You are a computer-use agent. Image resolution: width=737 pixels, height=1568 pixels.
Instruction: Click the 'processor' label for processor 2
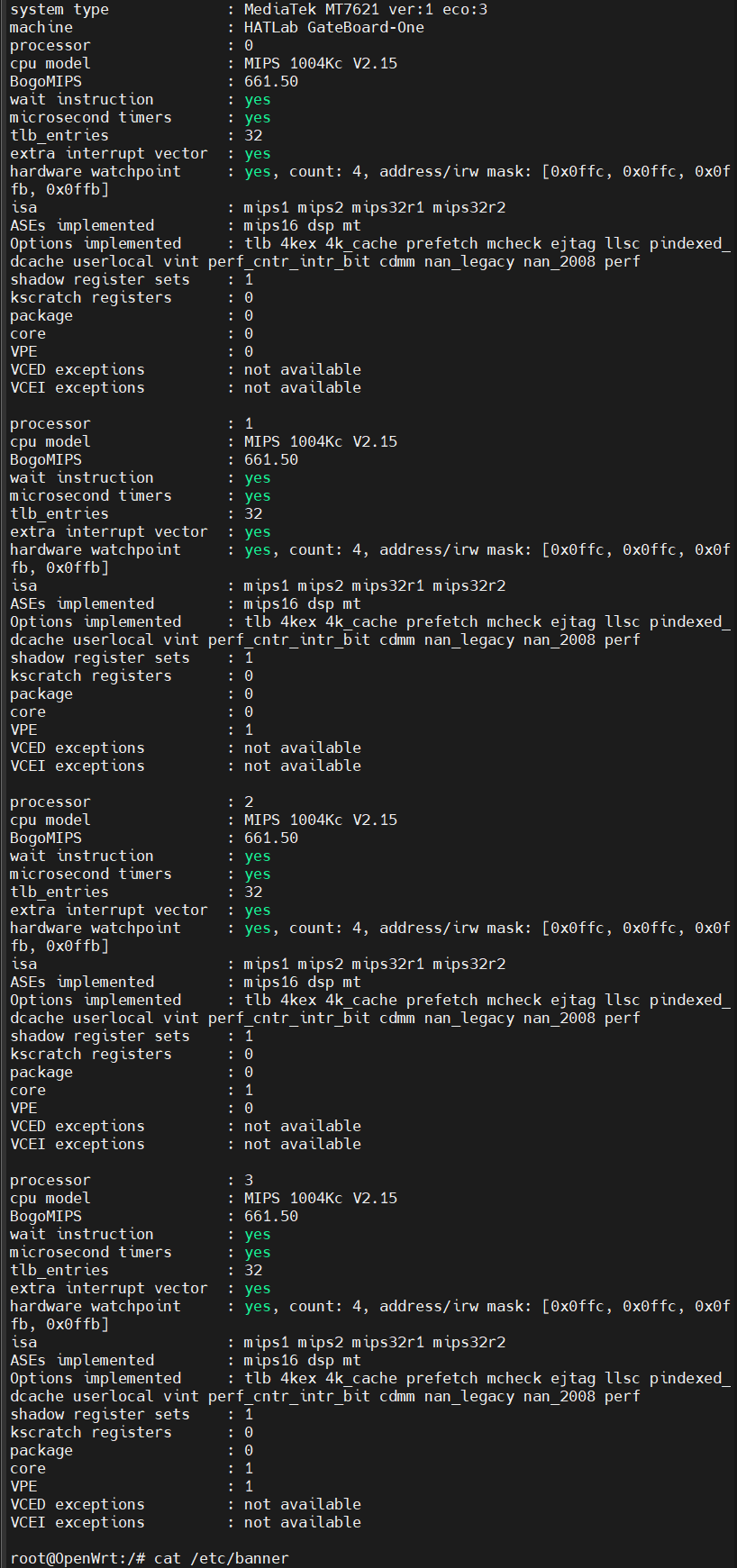[50, 802]
